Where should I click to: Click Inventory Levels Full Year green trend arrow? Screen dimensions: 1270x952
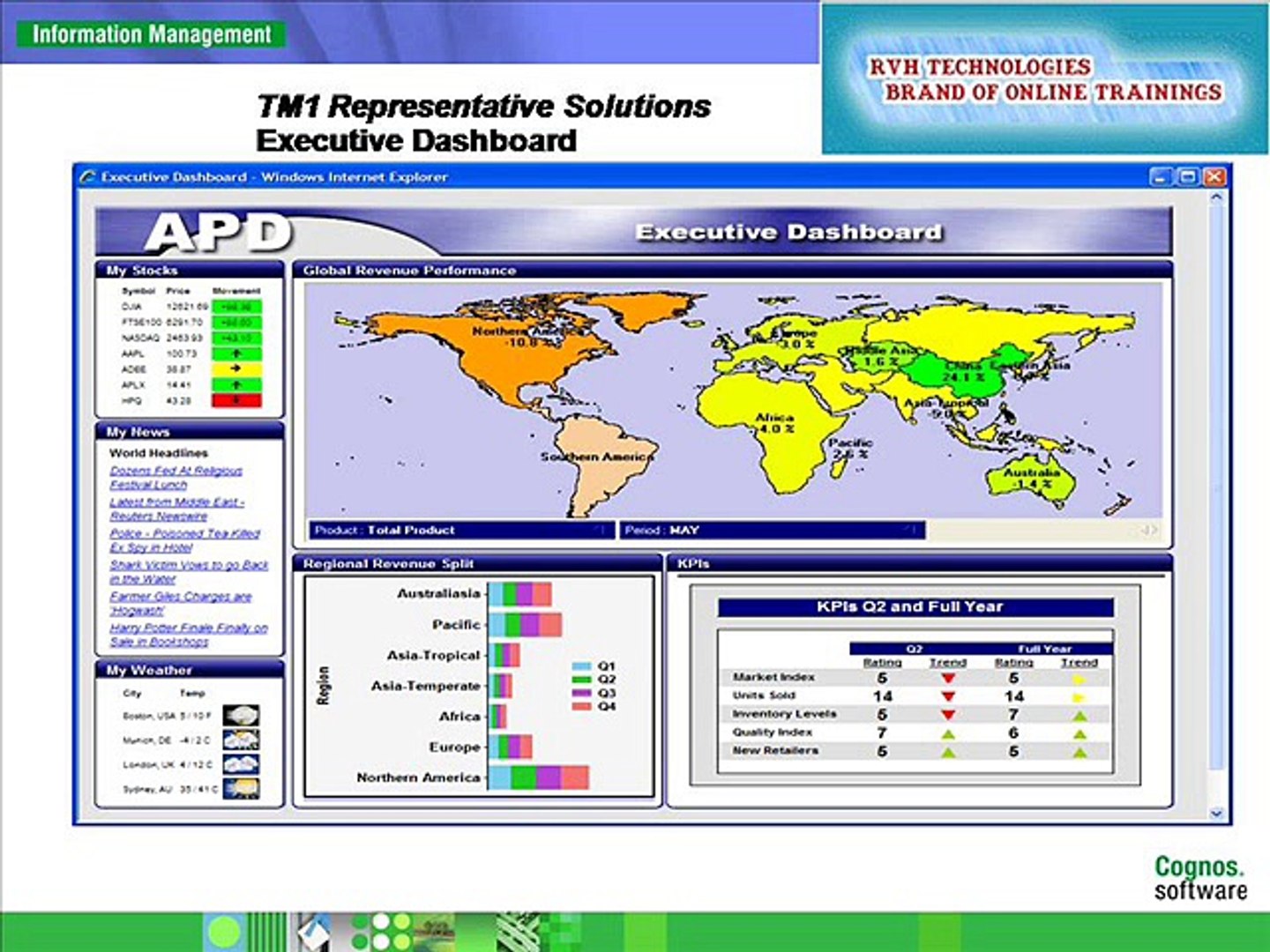1079,716
